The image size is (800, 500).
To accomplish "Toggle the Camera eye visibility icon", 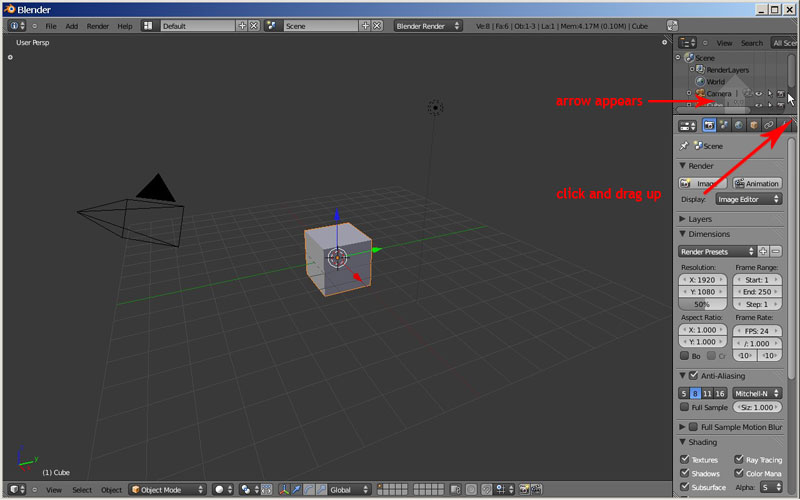I will coord(757,93).
